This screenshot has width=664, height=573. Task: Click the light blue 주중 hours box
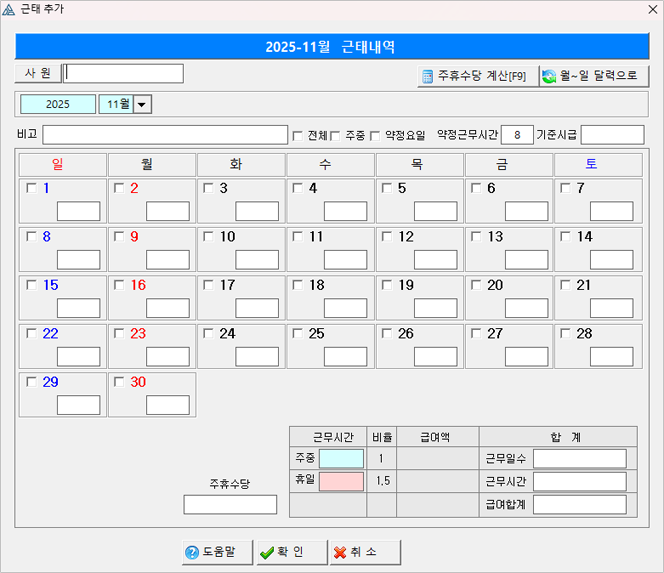pos(341,459)
